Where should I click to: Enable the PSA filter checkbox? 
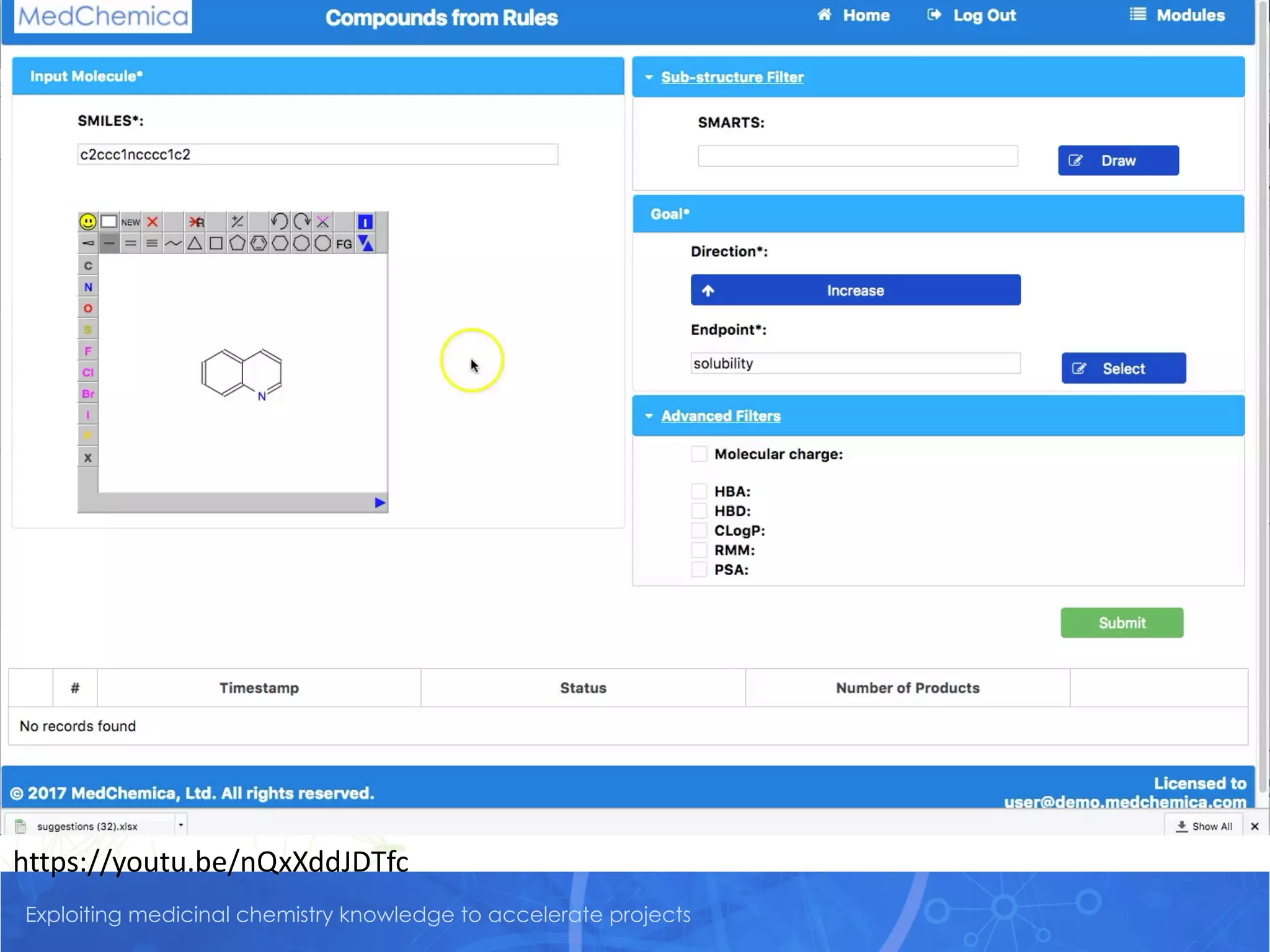[x=699, y=570]
